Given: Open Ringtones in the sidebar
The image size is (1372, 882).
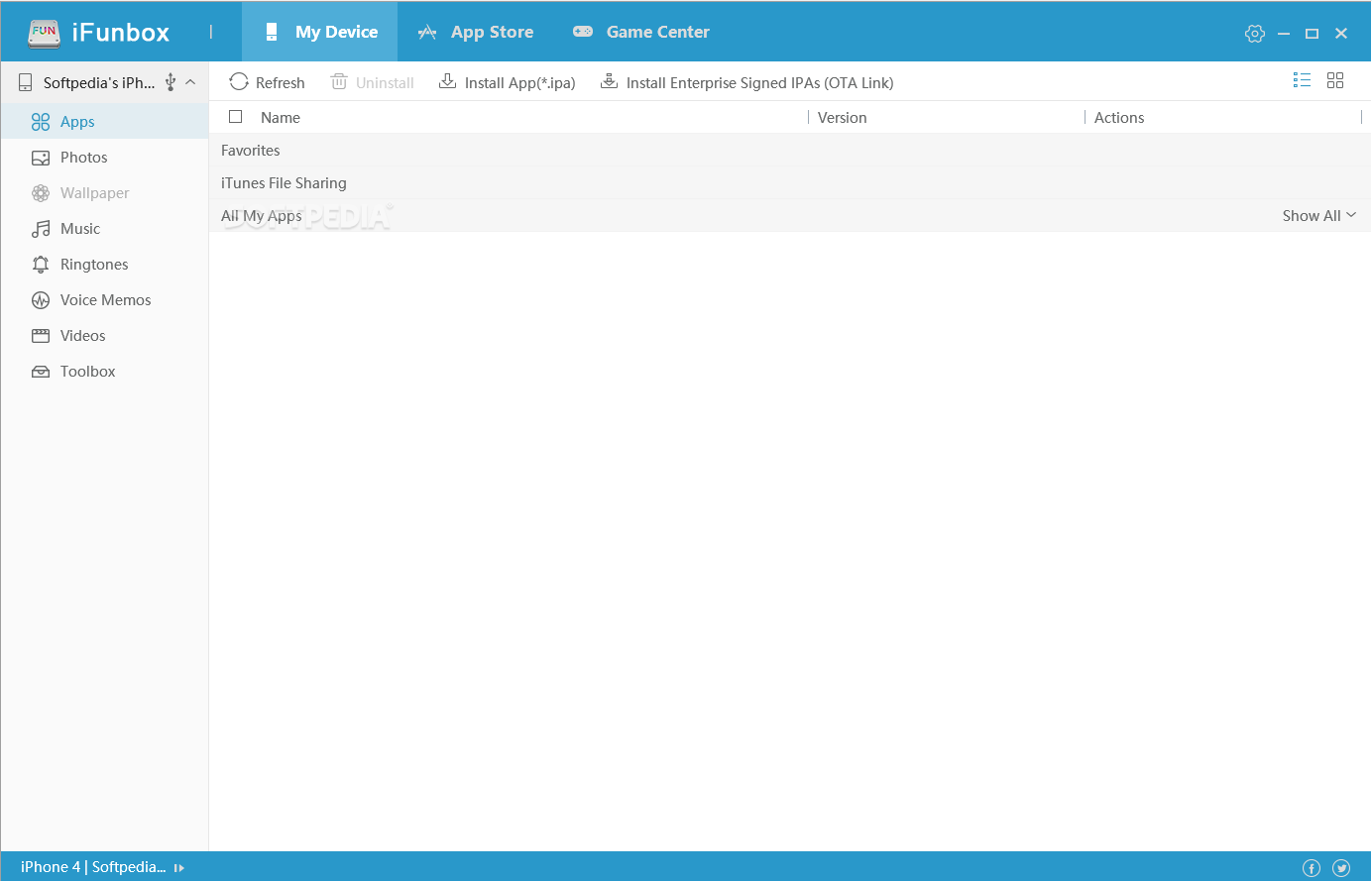Looking at the screenshot, I should pos(104,265).
